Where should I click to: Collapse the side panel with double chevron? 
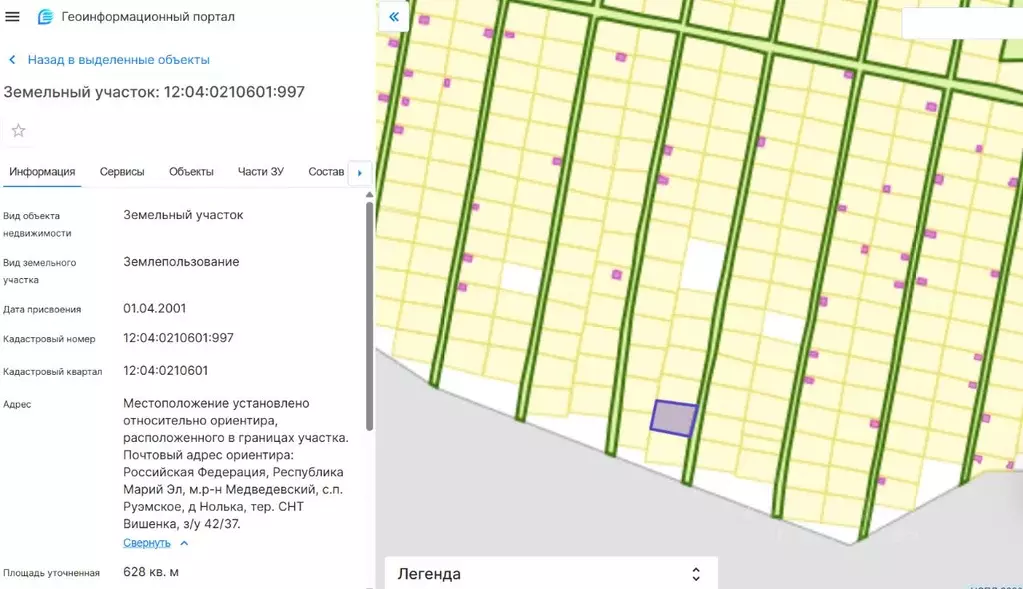[394, 17]
